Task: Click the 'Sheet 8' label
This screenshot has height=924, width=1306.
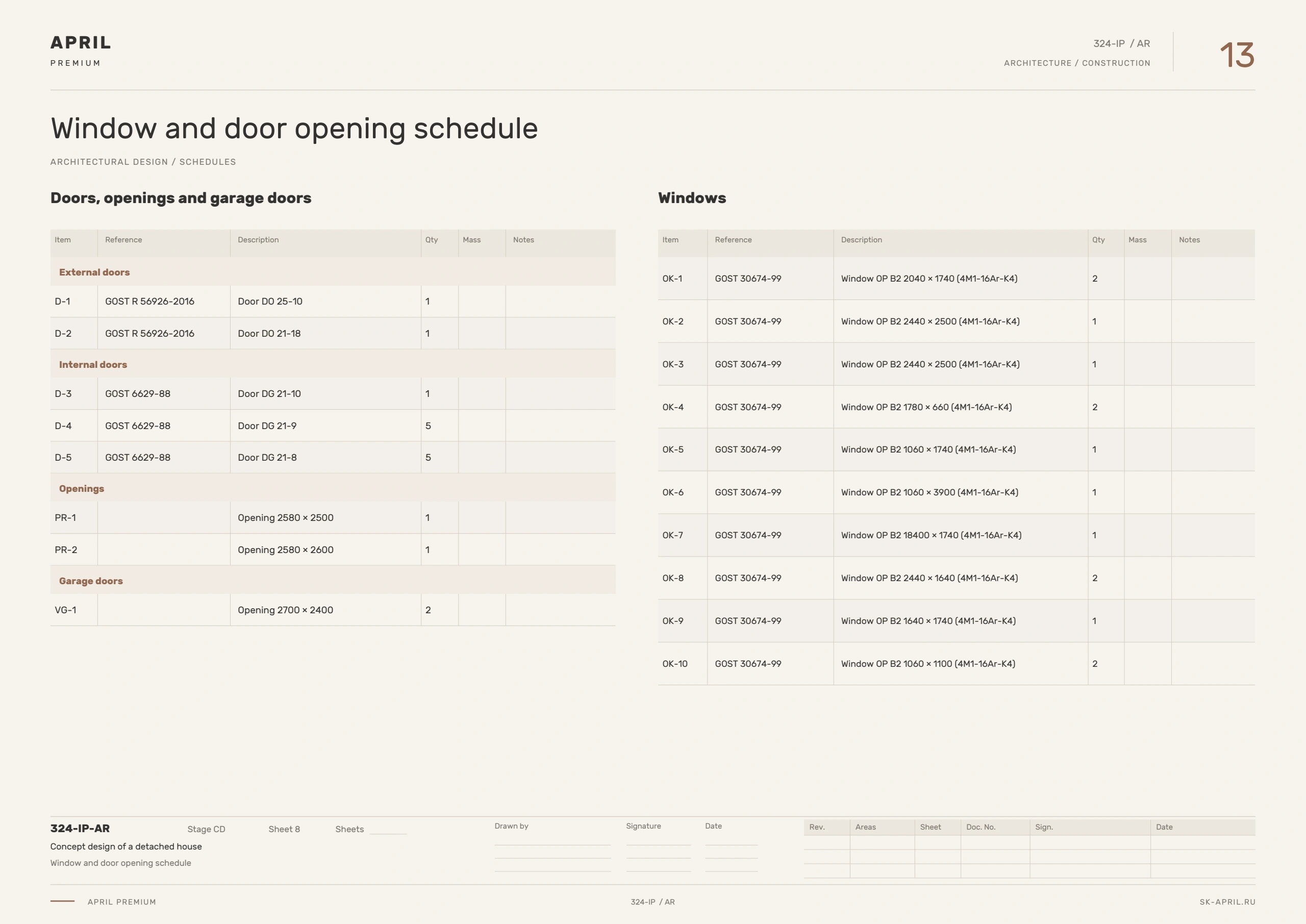Action: [284, 829]
